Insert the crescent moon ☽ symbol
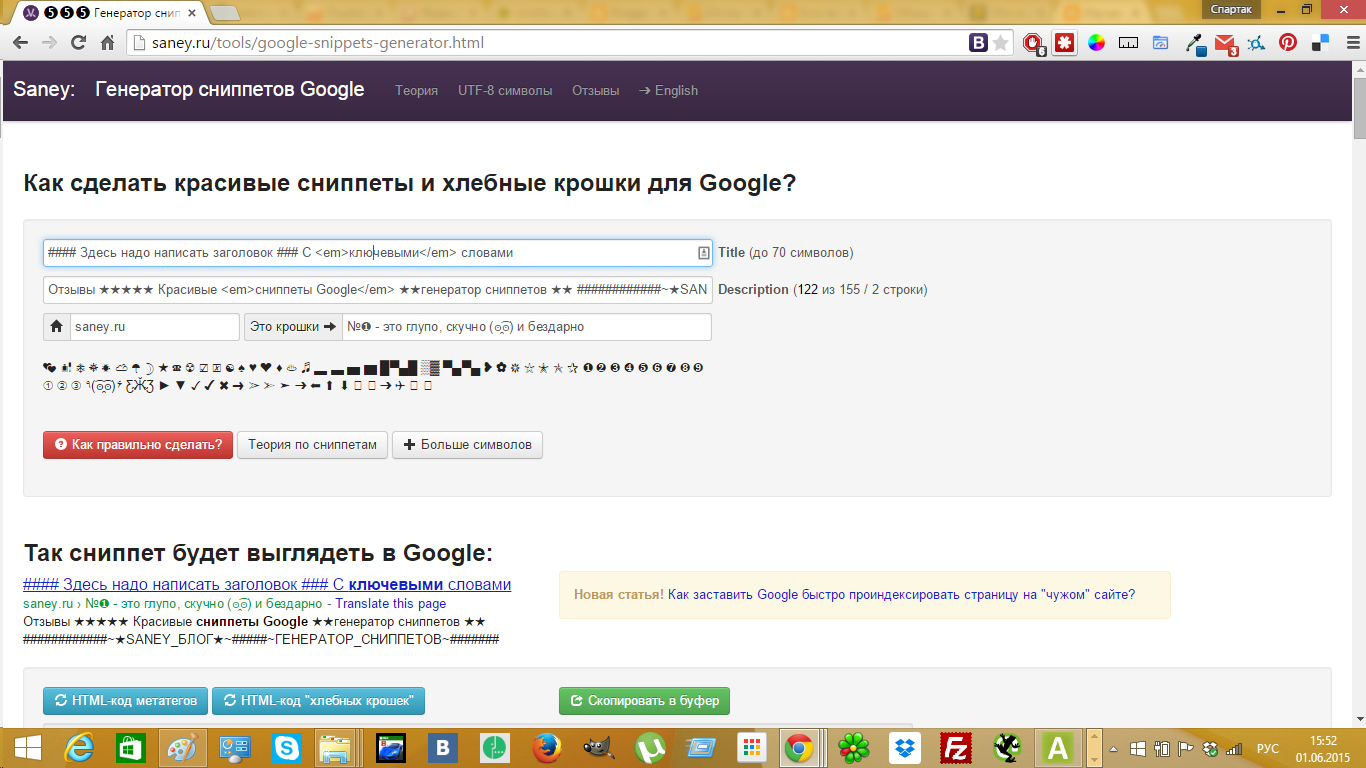The image size is (1366, 768). tap(149, 368)
